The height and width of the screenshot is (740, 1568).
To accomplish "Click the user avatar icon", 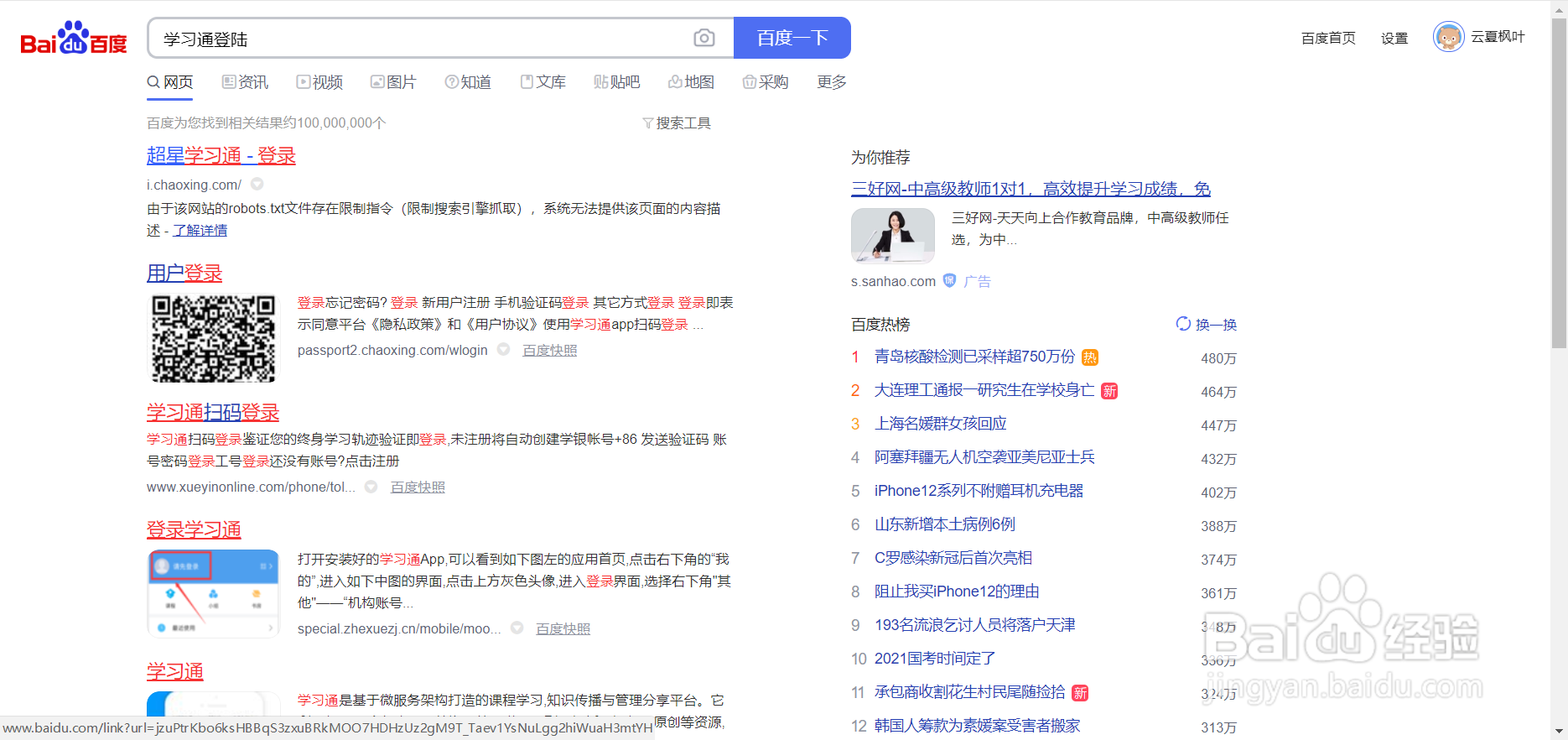I will coord(1449,37).
